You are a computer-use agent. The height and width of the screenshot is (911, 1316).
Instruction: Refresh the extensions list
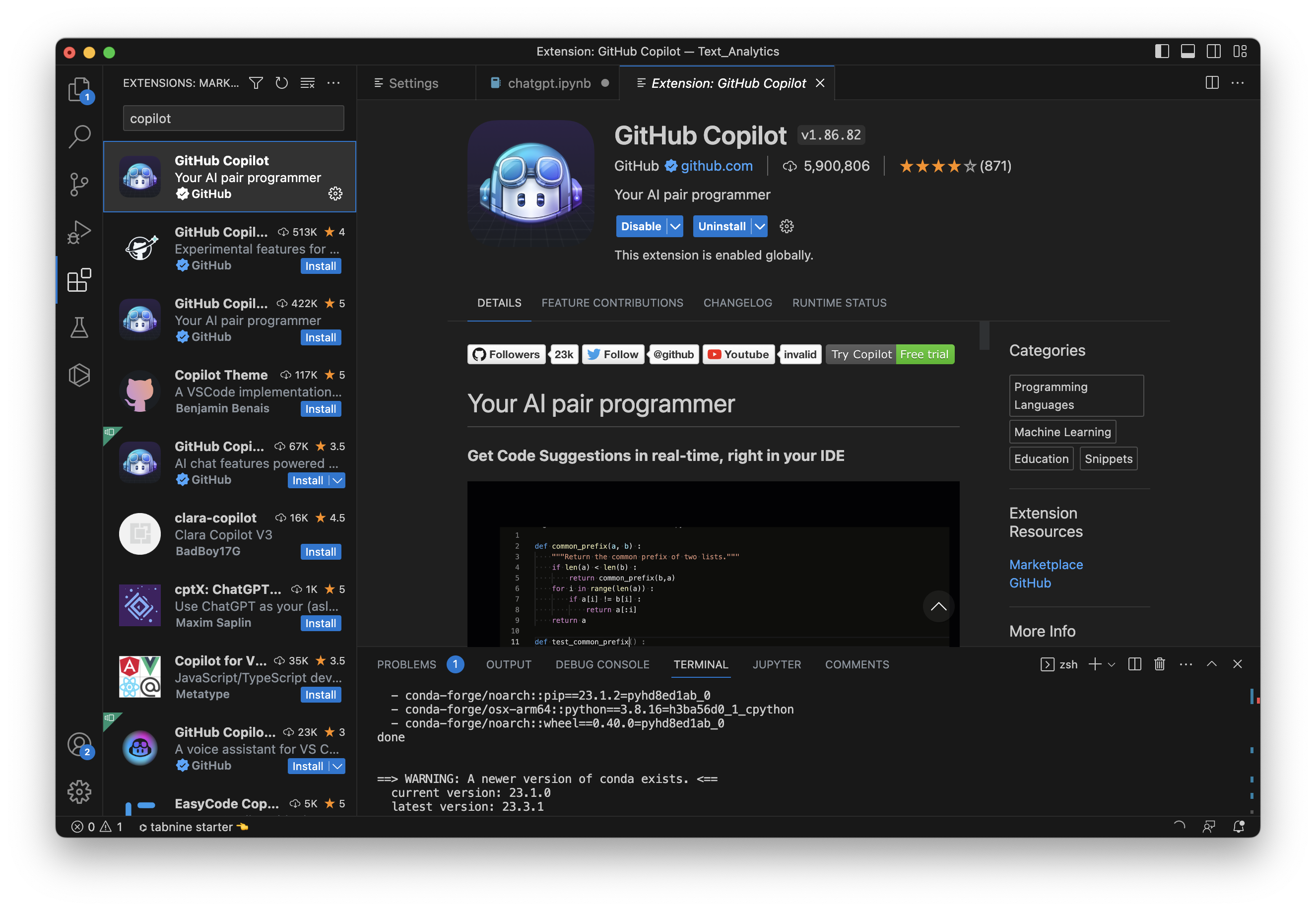click(281, 83)
